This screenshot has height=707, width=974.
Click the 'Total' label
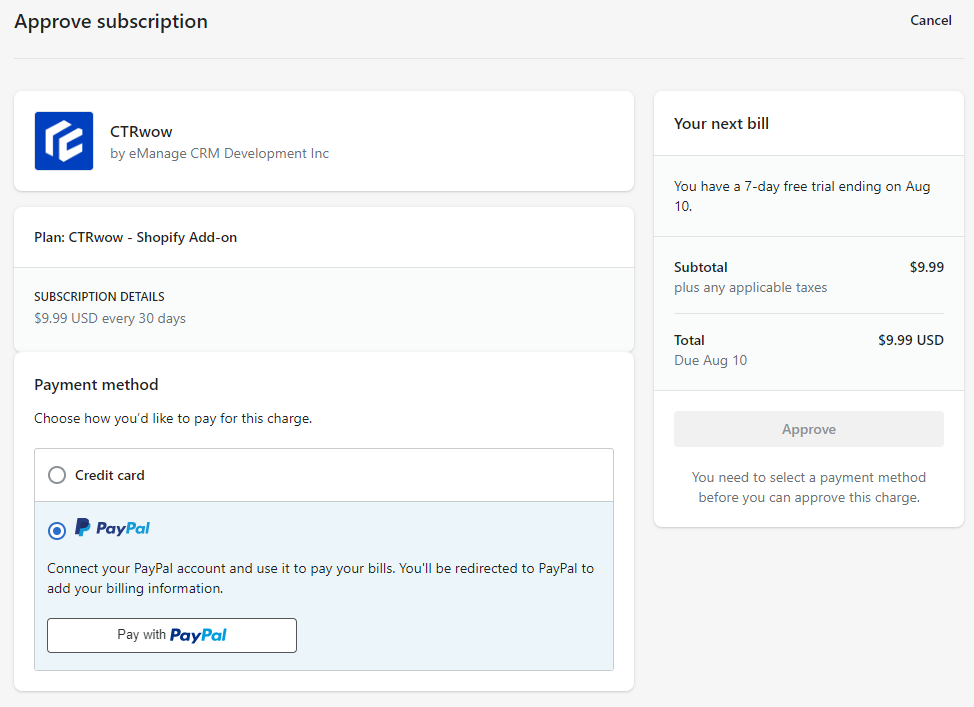690,340
